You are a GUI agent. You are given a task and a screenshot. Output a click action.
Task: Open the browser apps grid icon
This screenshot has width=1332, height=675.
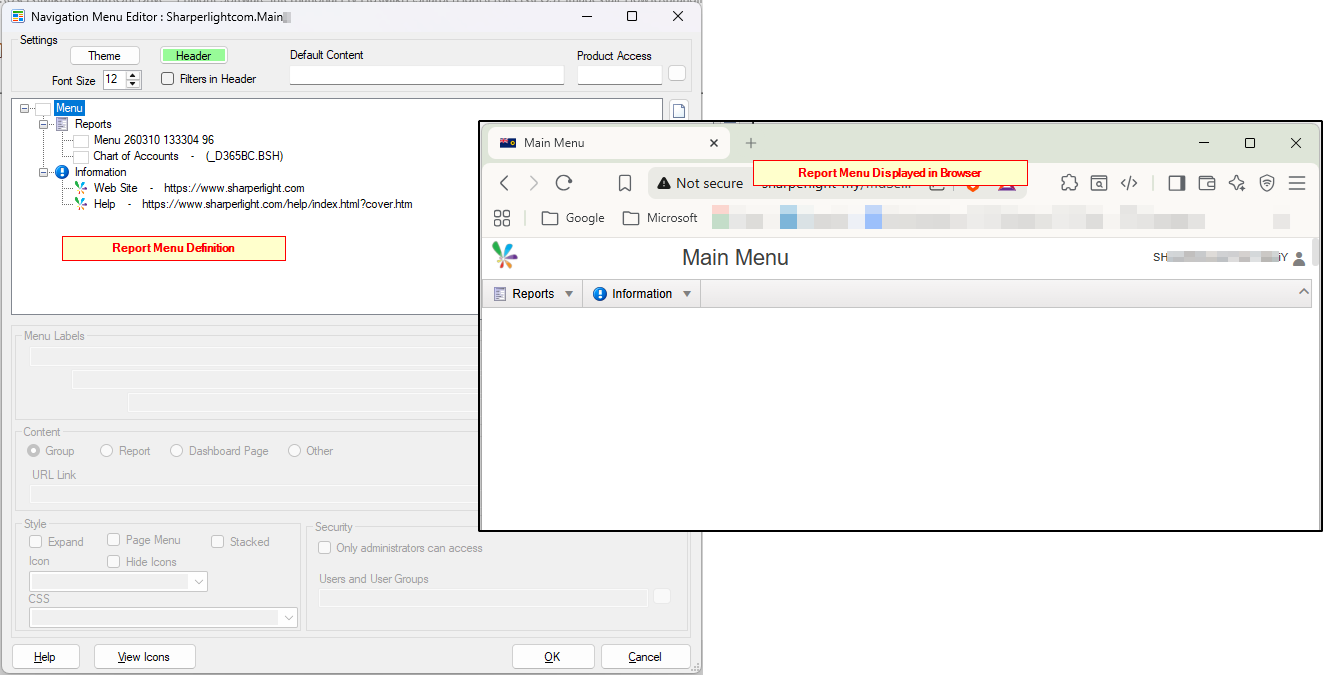pyautogui.click(x=502, y=218)
